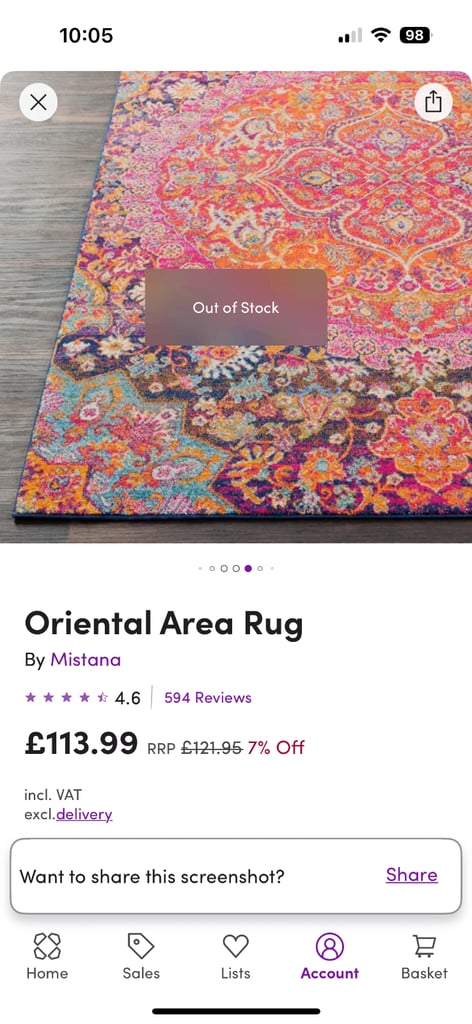Viewport: 472px width, 1024px height.
Task: Tap the Wi-Fi icon in status bar
Action: [381, 35]
